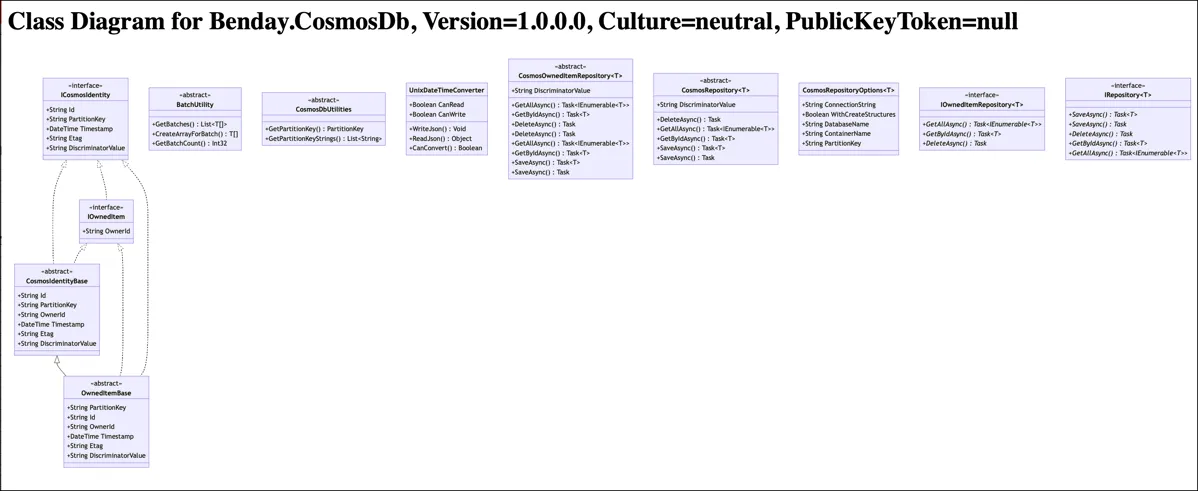Select String OwnerId in IOwnedItem box
This screenshot has height=491, width=1198.
click(x=106, y=231)
